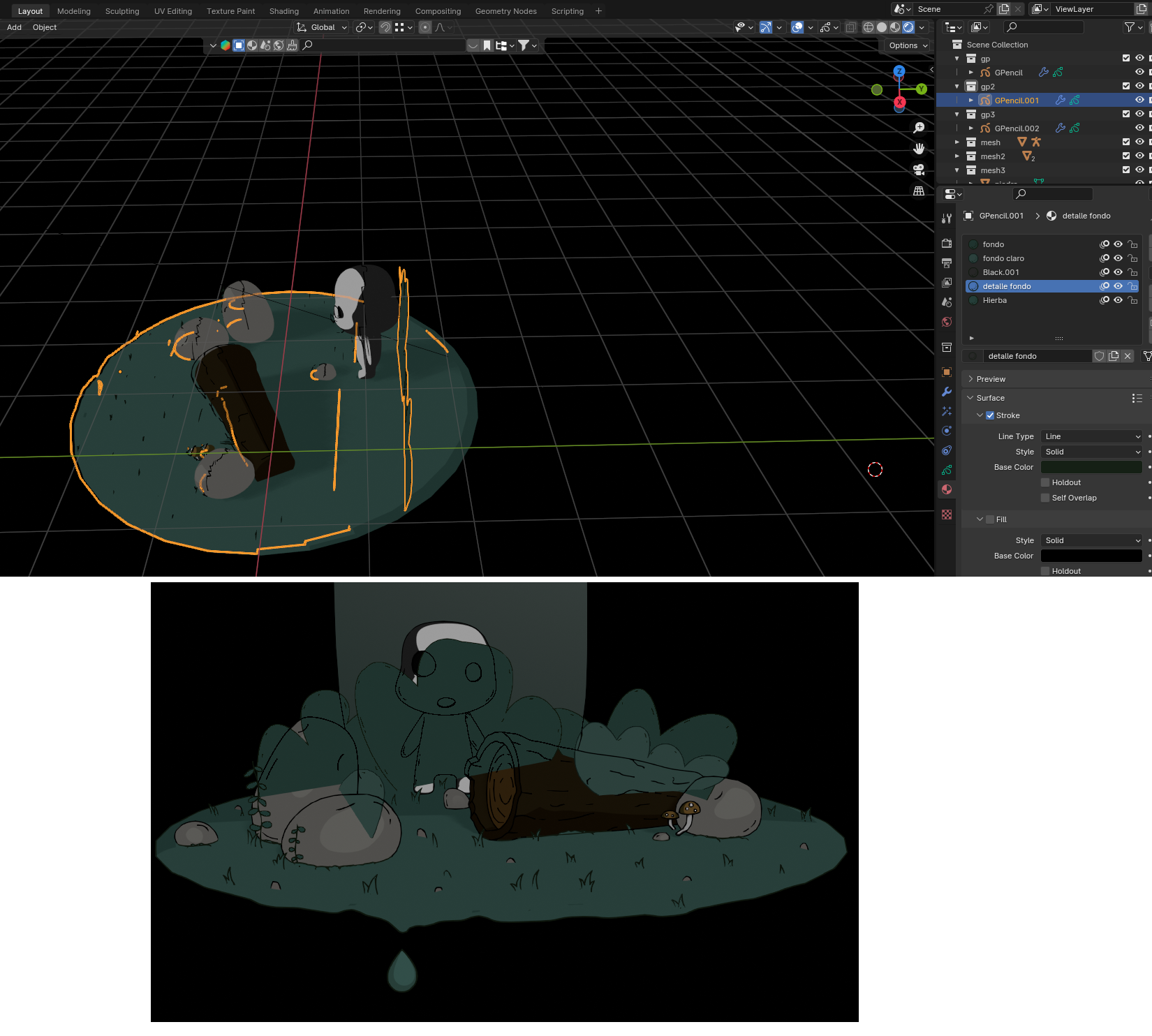Open the Physics properties tab
Viewport: 1152px width, 1036px height.
pyautogui.click(x=947, y=431)
